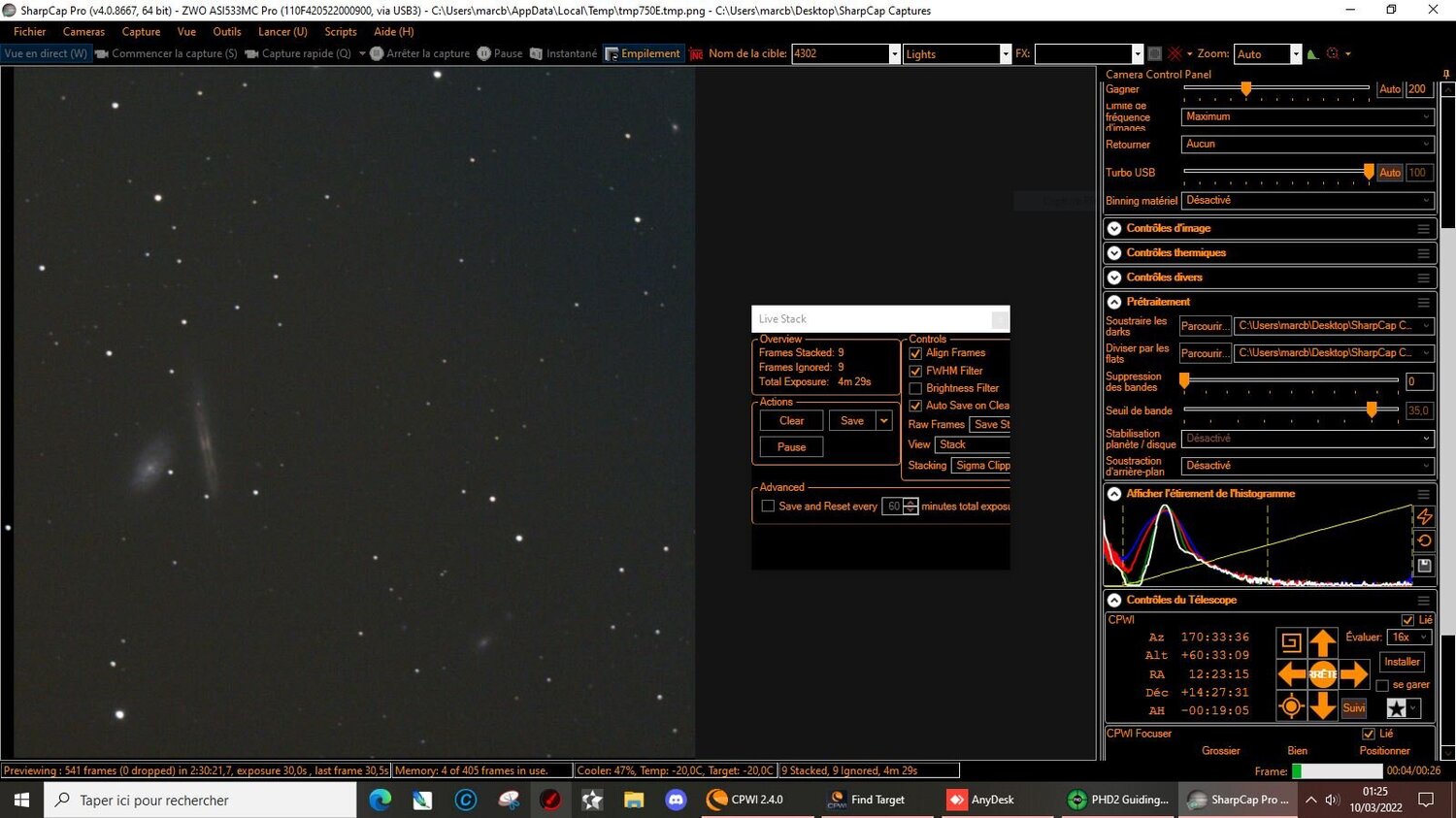Click the save-to-disk icon in the histogram panel

click(x=1424, y=566)
